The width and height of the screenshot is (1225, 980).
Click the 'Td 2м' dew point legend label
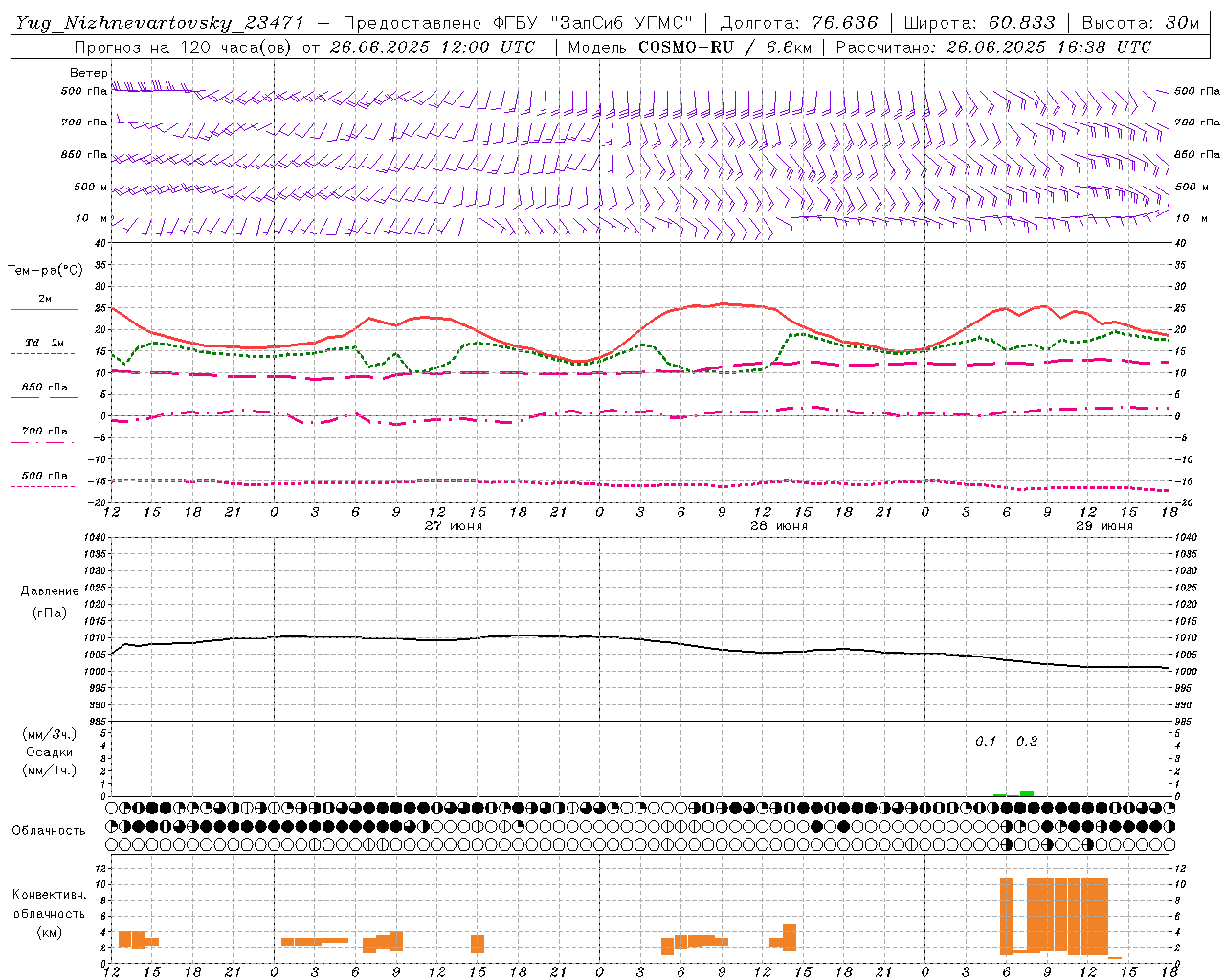(45, 343)
